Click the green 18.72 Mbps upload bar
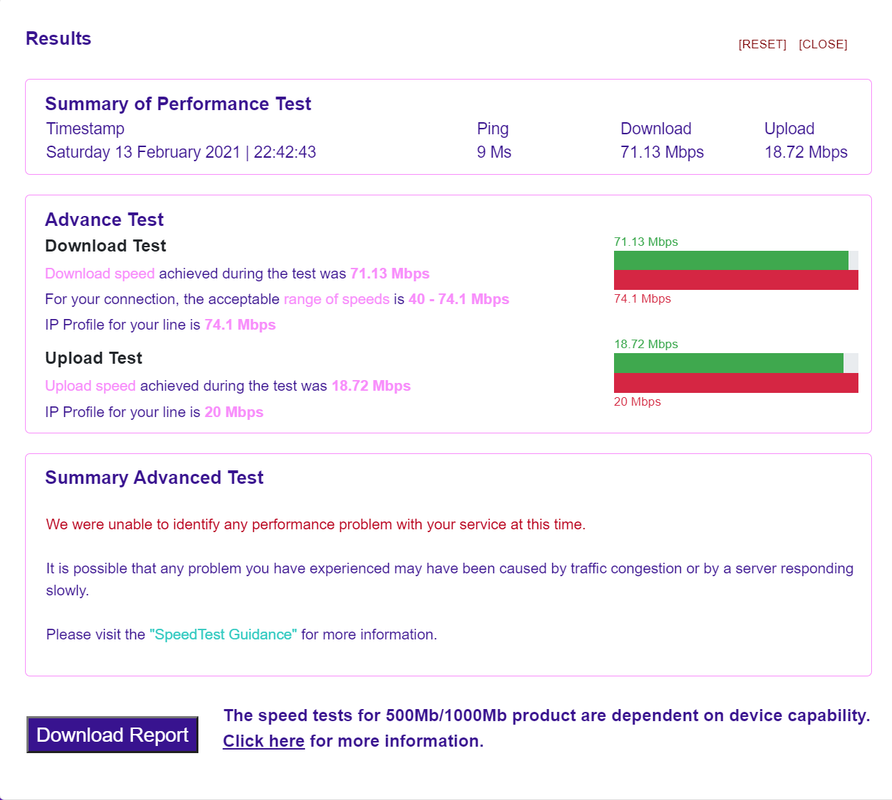This screenshot has width=892, height=800. tap(729, 363)
